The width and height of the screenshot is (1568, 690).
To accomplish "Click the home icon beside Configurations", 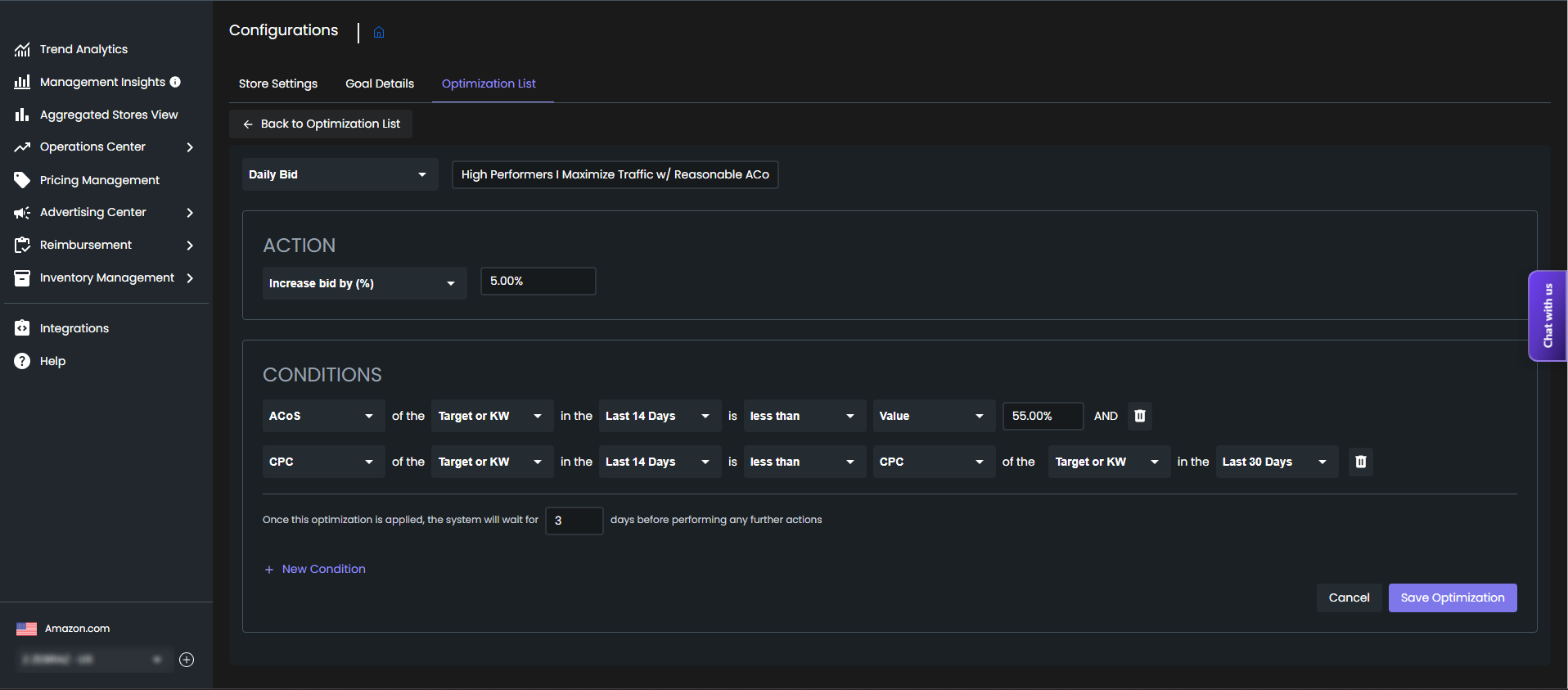I will [x=379, y=32].
